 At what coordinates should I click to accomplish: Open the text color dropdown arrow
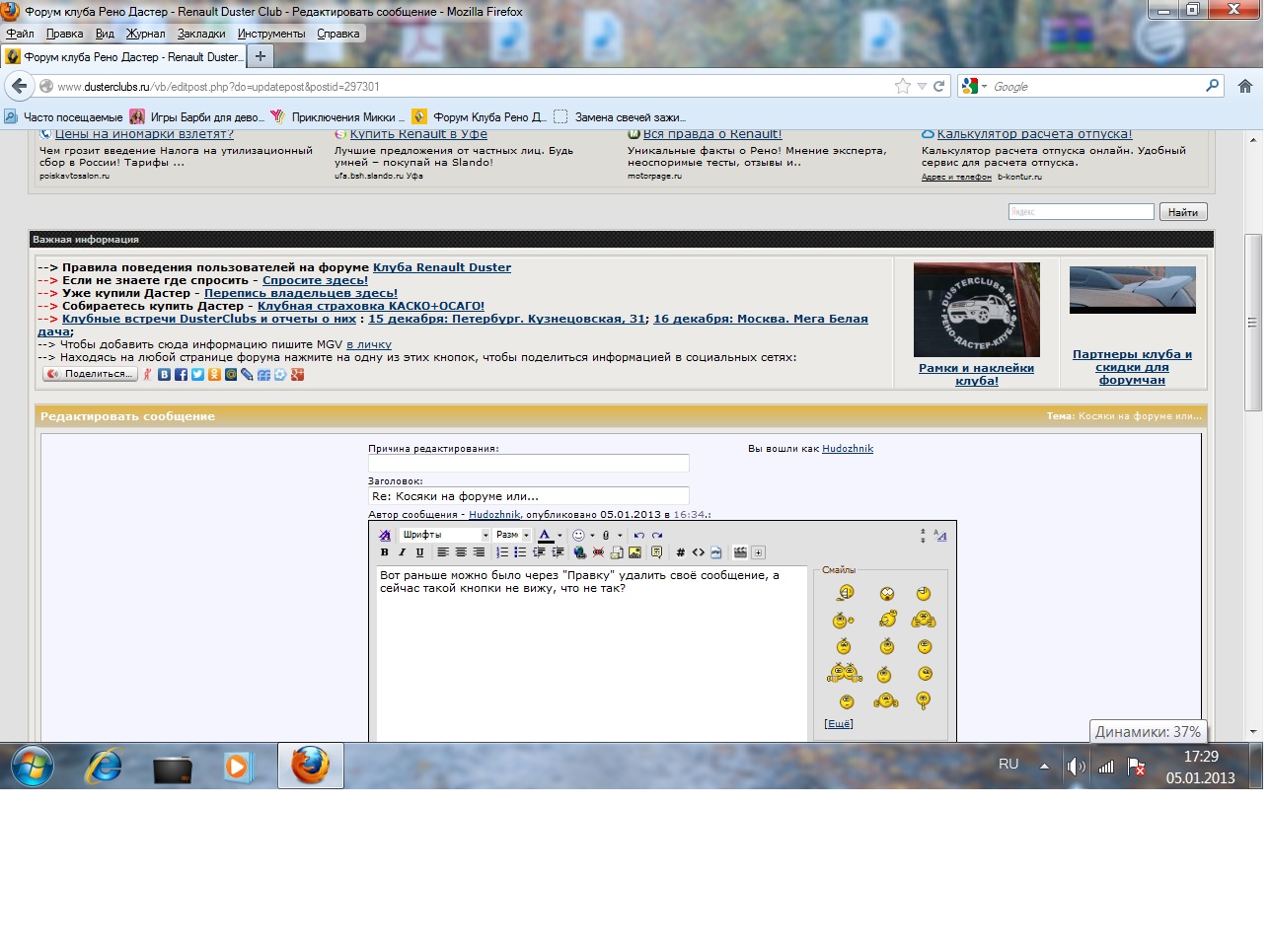click(x=560, y=535)
